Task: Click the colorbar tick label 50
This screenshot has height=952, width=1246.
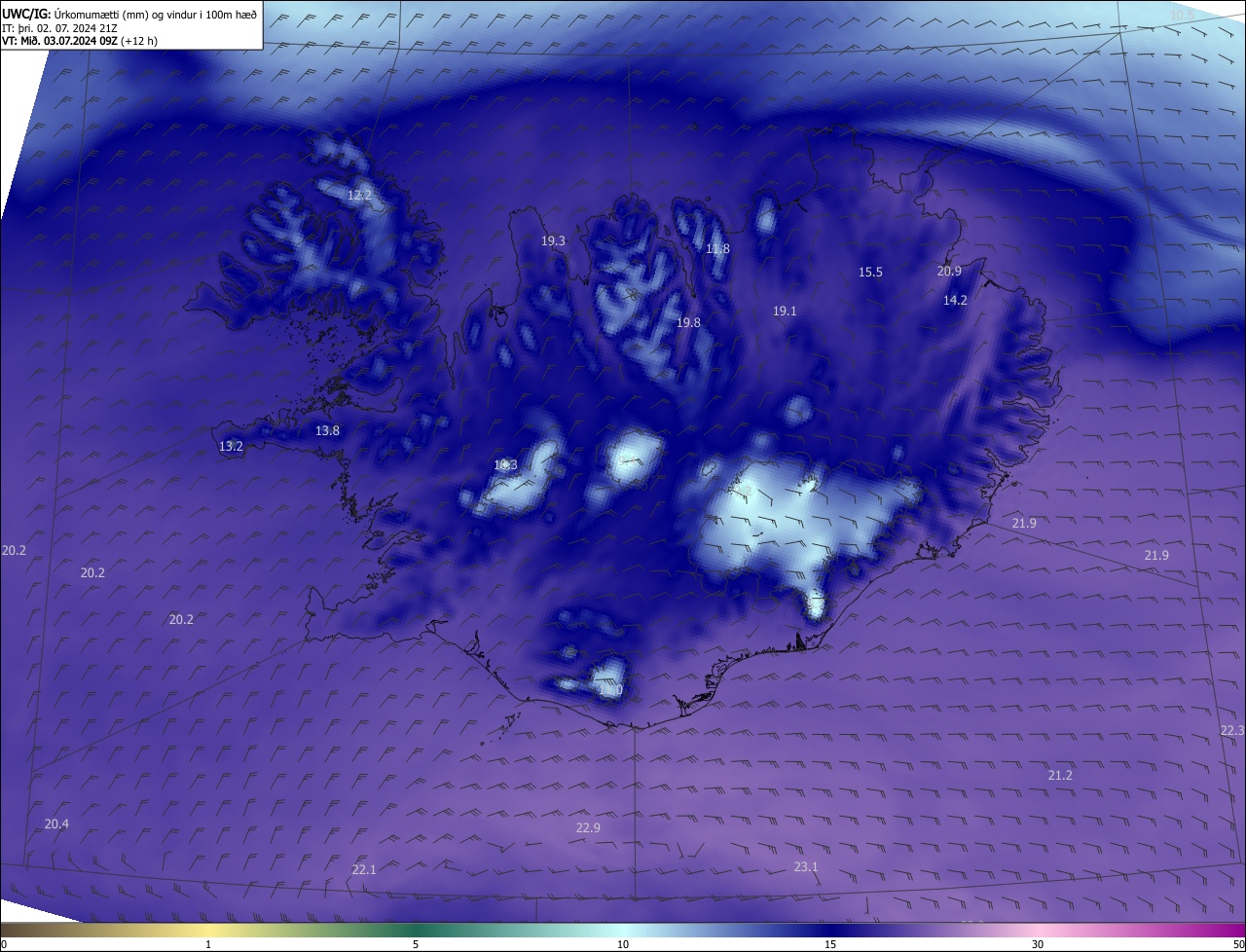Action: pos(1238,944)
